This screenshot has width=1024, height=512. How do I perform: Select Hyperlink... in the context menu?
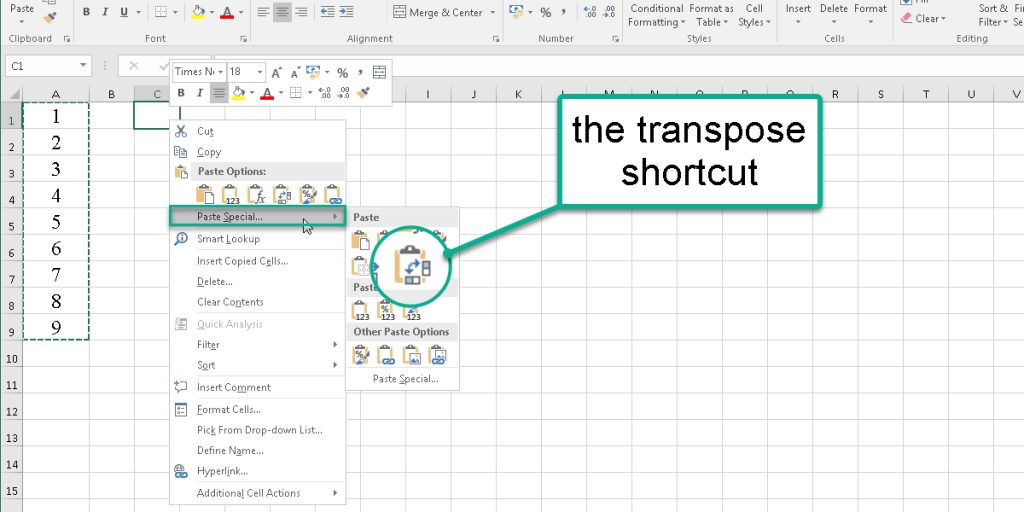pyautogui.click(x=223, y=471)
